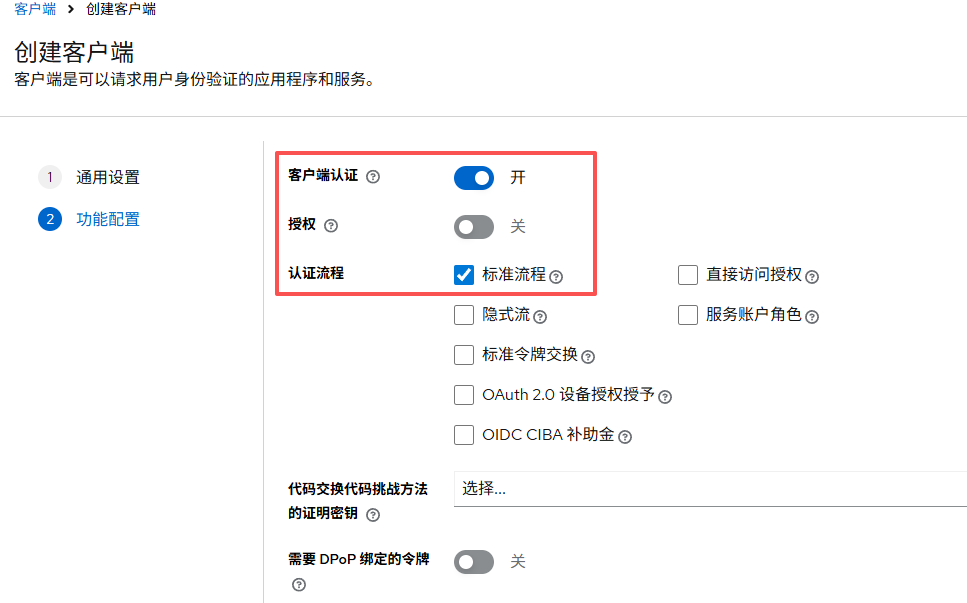Click the 客户端 breadcrumb link
The image size is (967, 603).
coord(35,9)
